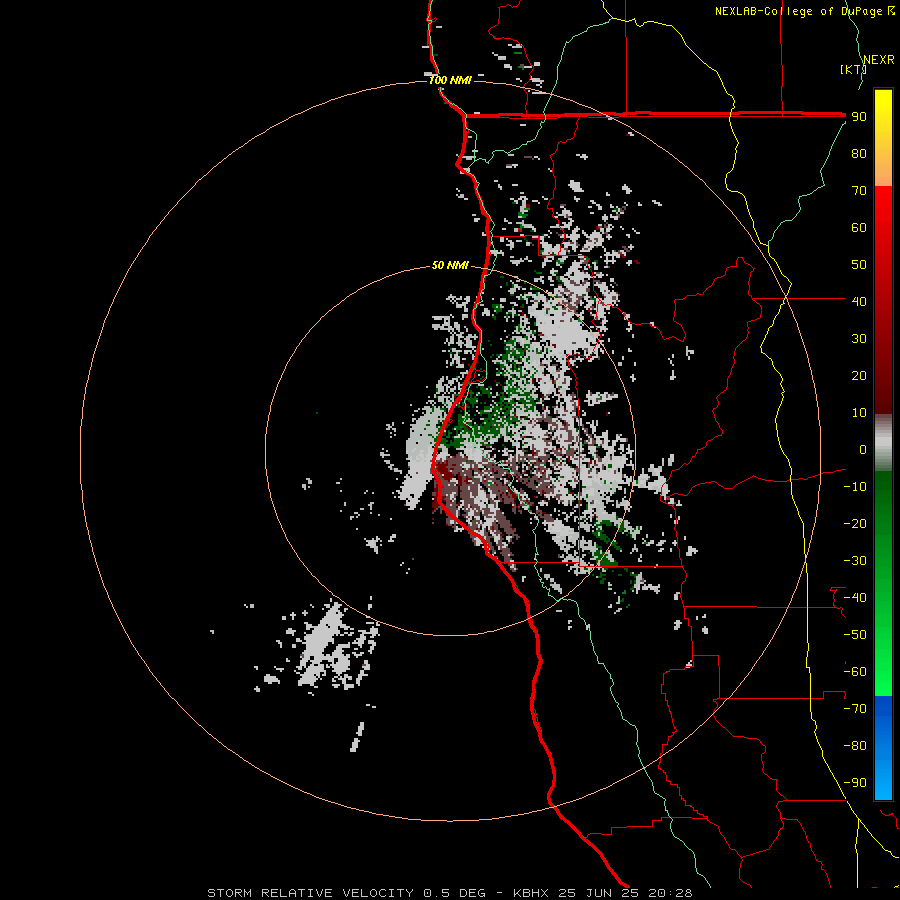This screenshot has width=900, height=900.
Task: Click the 60 value on velocity scale
Action: click(x=859, y=227)
